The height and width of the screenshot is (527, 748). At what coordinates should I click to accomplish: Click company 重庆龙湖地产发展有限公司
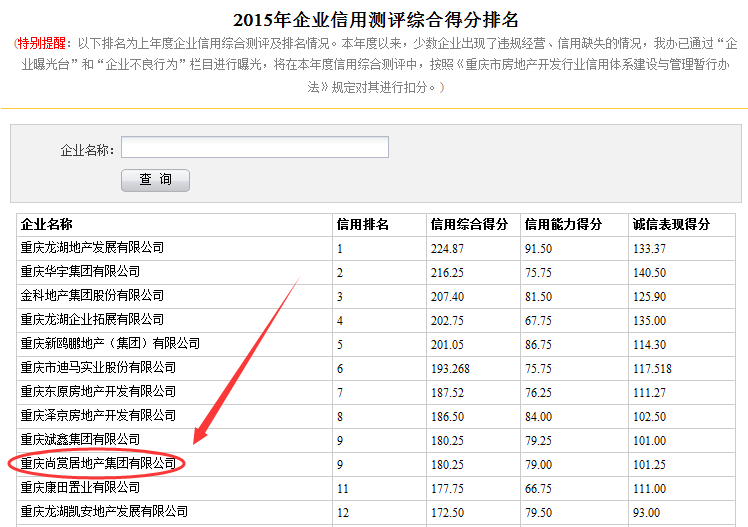92,248
